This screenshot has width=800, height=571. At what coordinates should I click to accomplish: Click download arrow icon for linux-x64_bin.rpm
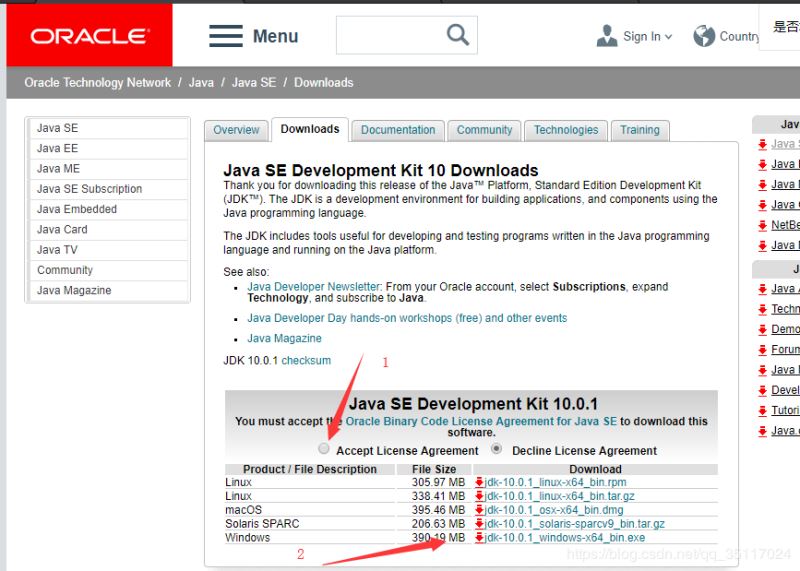[479, 482]
